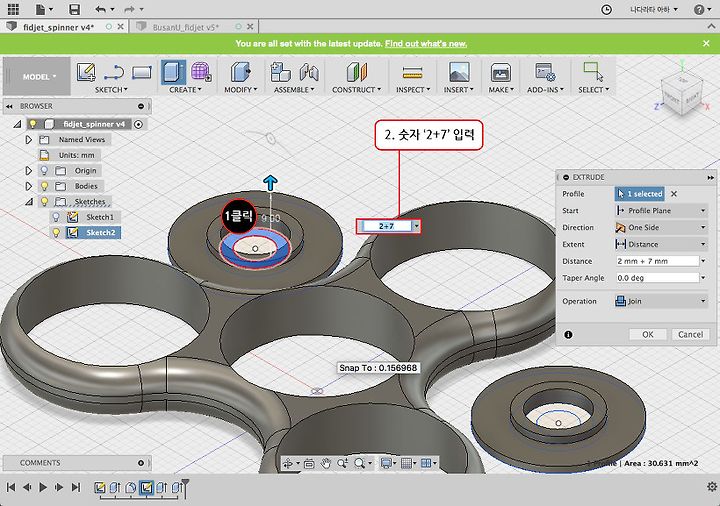Open the Orbit navigation tool

288,463
